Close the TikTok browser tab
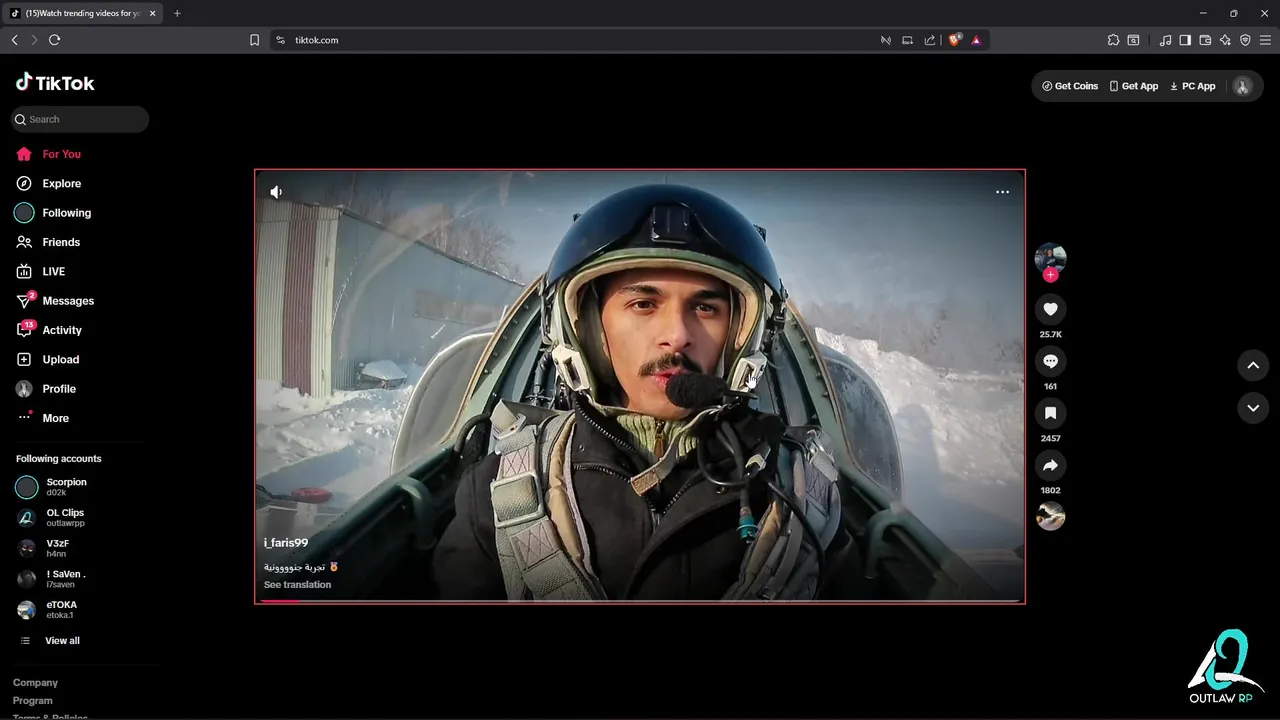The image size is (1280, 720). 152,13
